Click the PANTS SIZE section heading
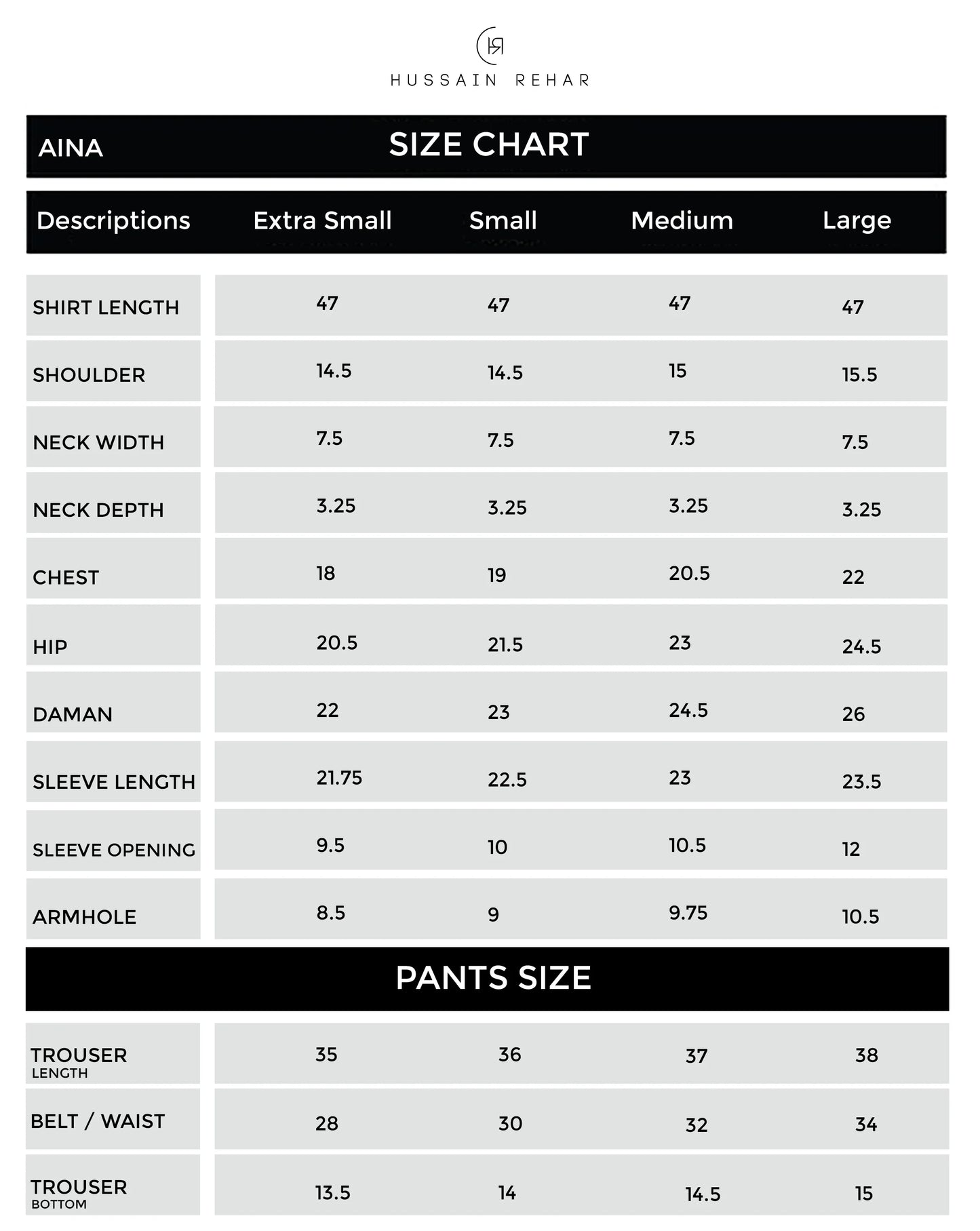The width and height of the screenshot is (980, 1231). pyautogui.click(x=493, y=978)
